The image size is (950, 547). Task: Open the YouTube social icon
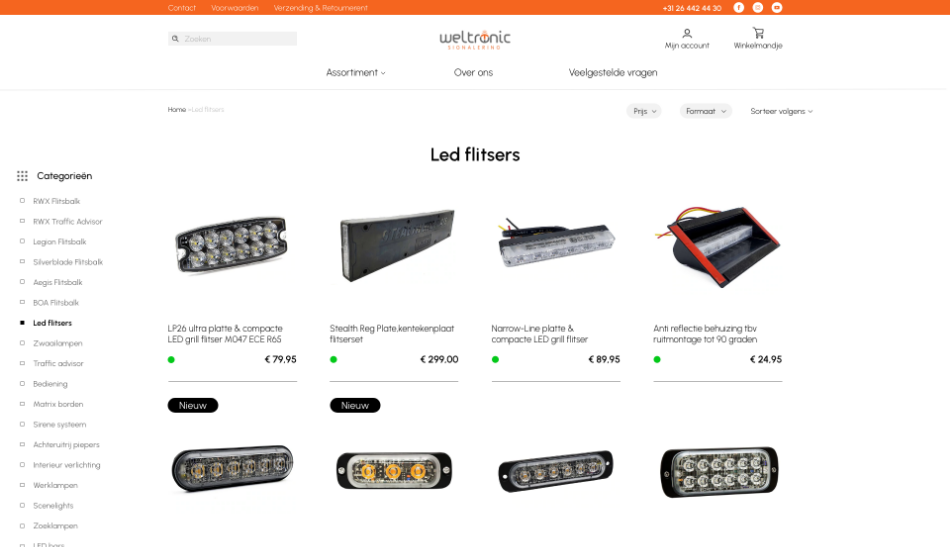777,7
